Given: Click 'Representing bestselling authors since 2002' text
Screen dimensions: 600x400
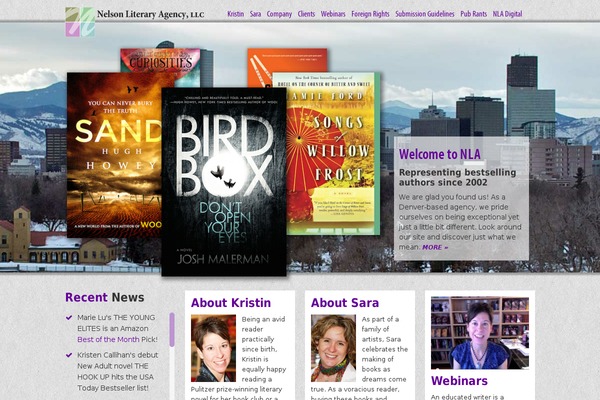Looking at the screenshot, I should click(457, 177).
